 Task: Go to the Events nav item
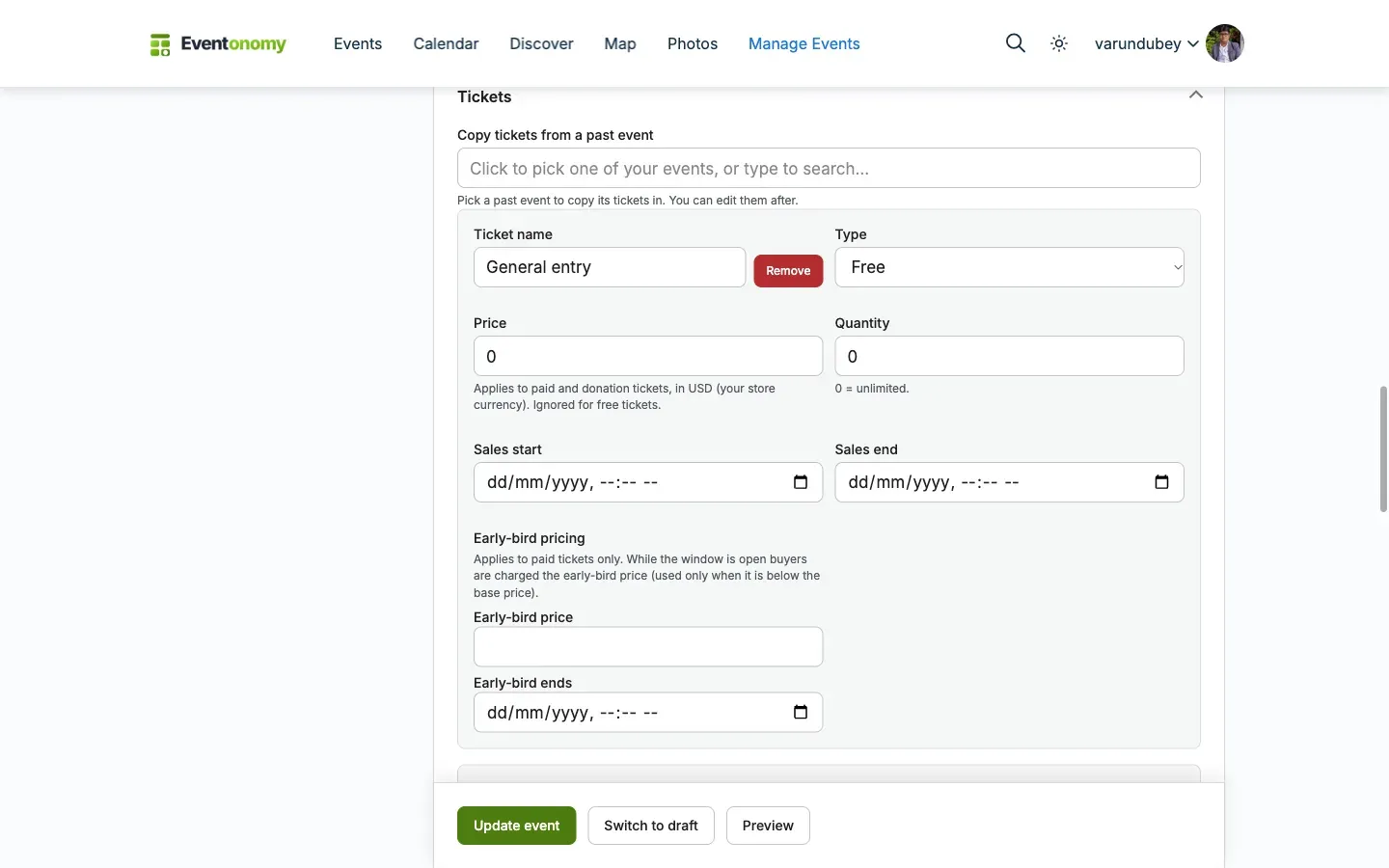click(358, 43)
